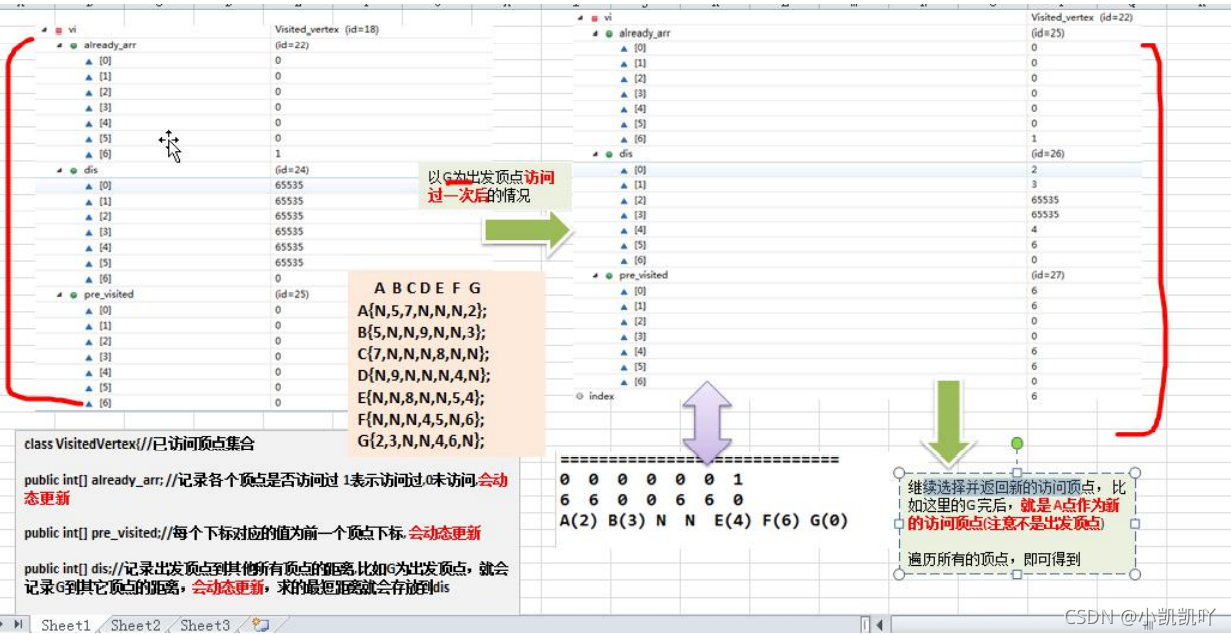Viewport: 1231px width, 635px height.
Task: Click the green rotation handle of the selected text box
Action: tap(1017, 443)
